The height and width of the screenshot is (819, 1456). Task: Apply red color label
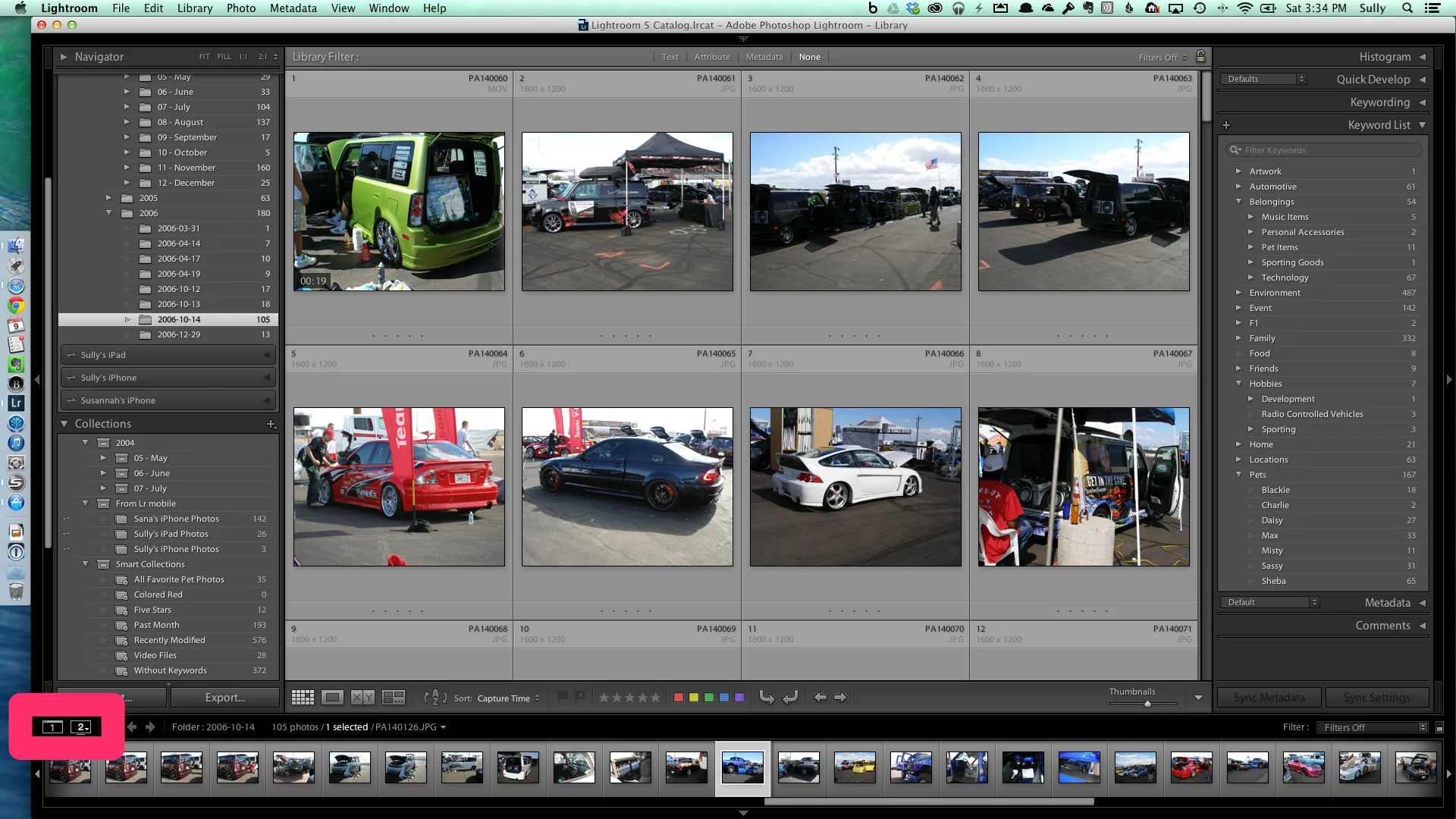click(x=678, y=698)
